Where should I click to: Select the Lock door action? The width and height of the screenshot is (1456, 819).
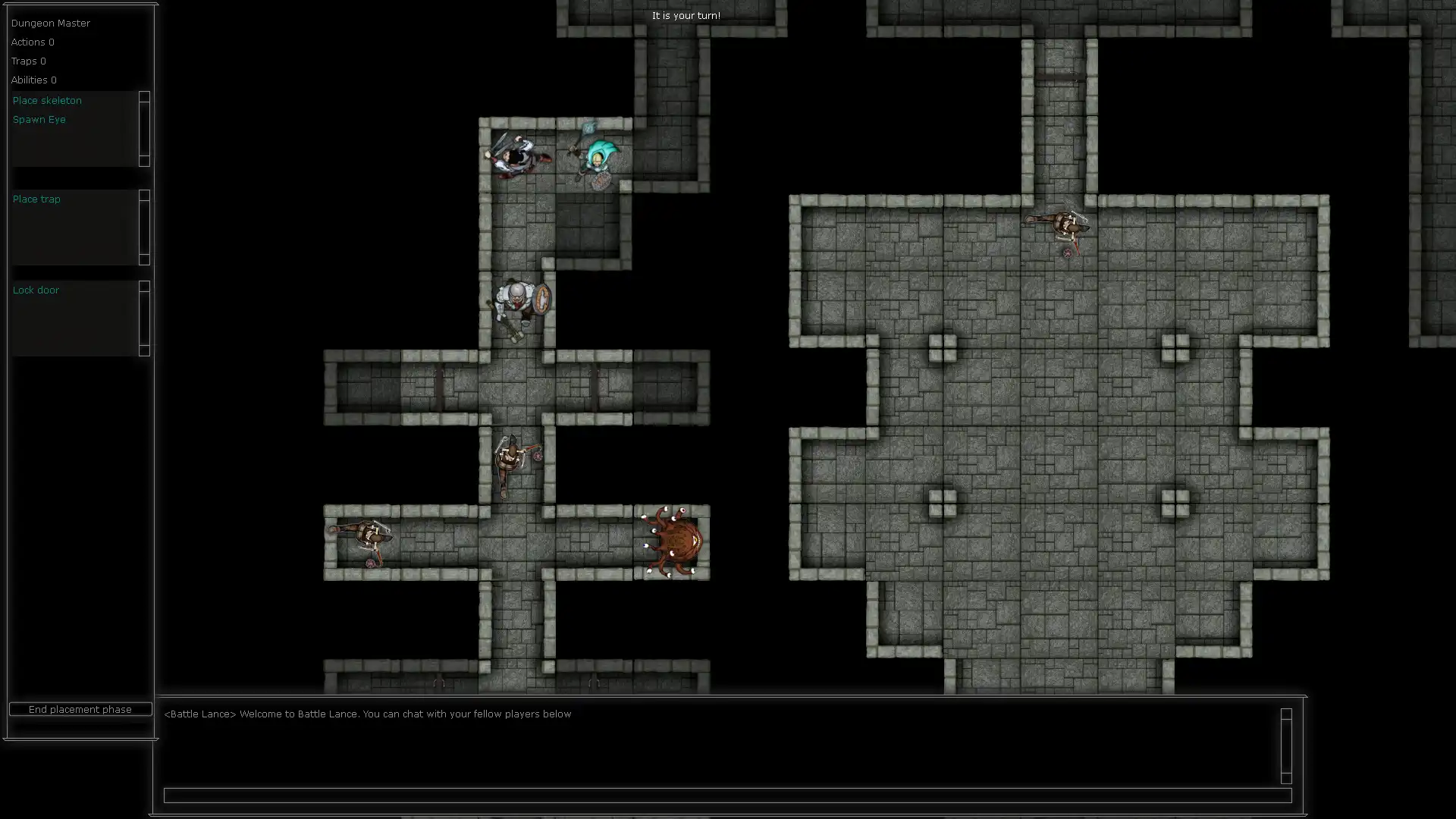(x=36, y=290)
